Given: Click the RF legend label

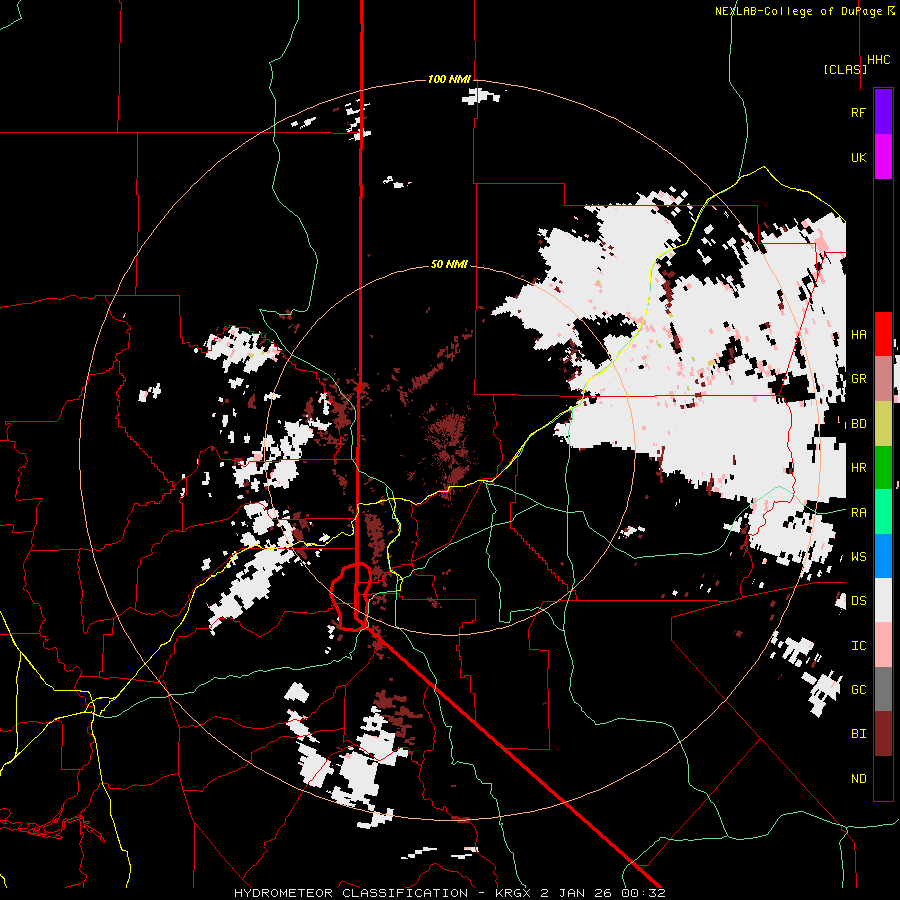Looking at the screenshot, I should coord(858,112).
